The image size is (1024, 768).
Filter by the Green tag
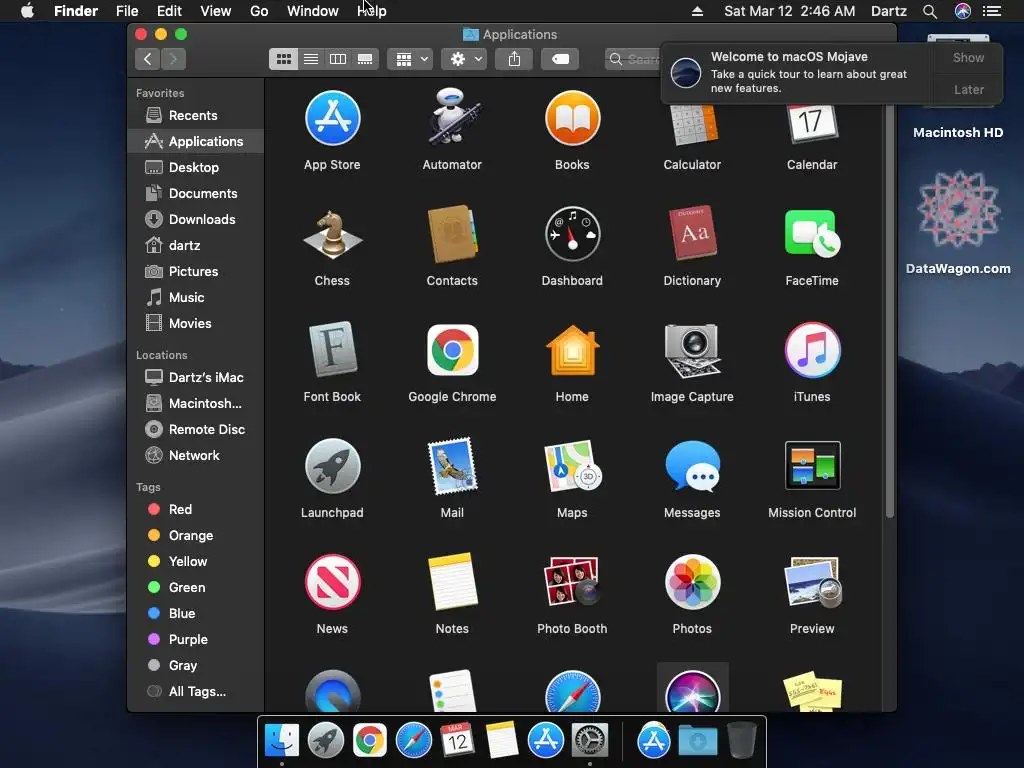point(196,587)
